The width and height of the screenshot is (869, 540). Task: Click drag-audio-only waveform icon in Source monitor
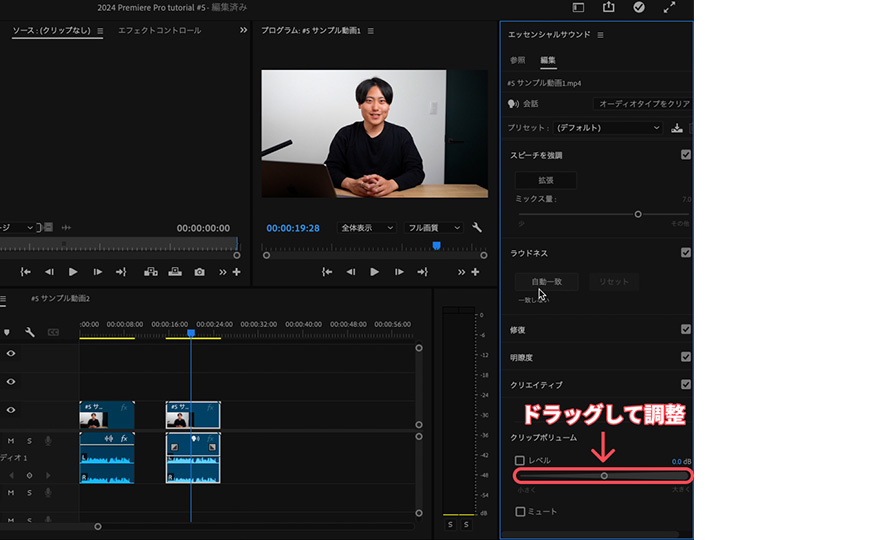tap(66, 227)
